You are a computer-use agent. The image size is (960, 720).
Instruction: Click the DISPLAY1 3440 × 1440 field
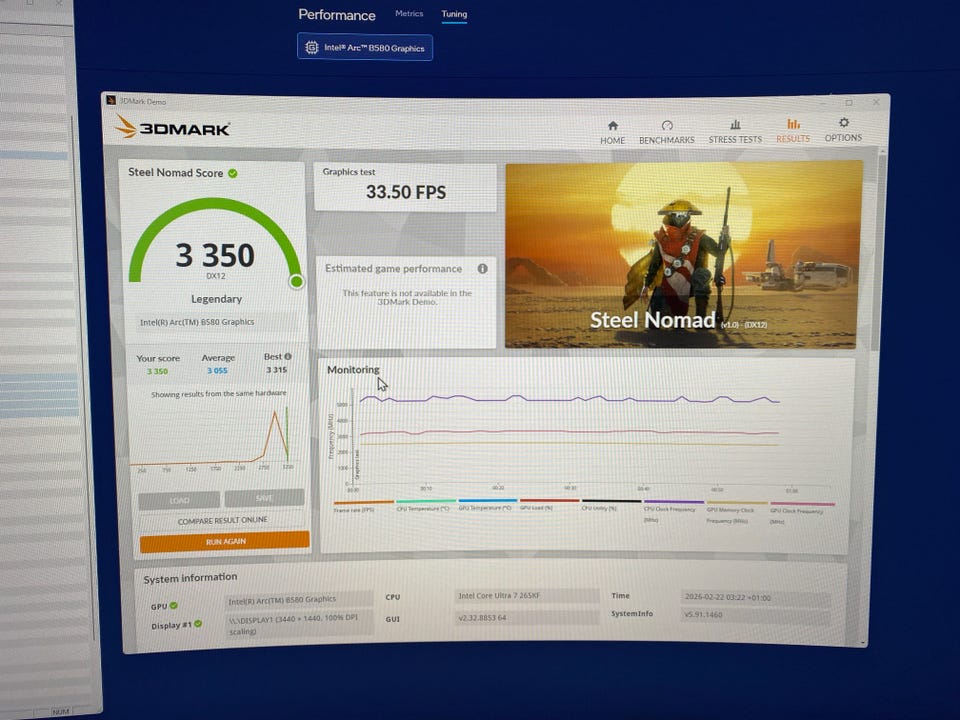coord(299,625)
